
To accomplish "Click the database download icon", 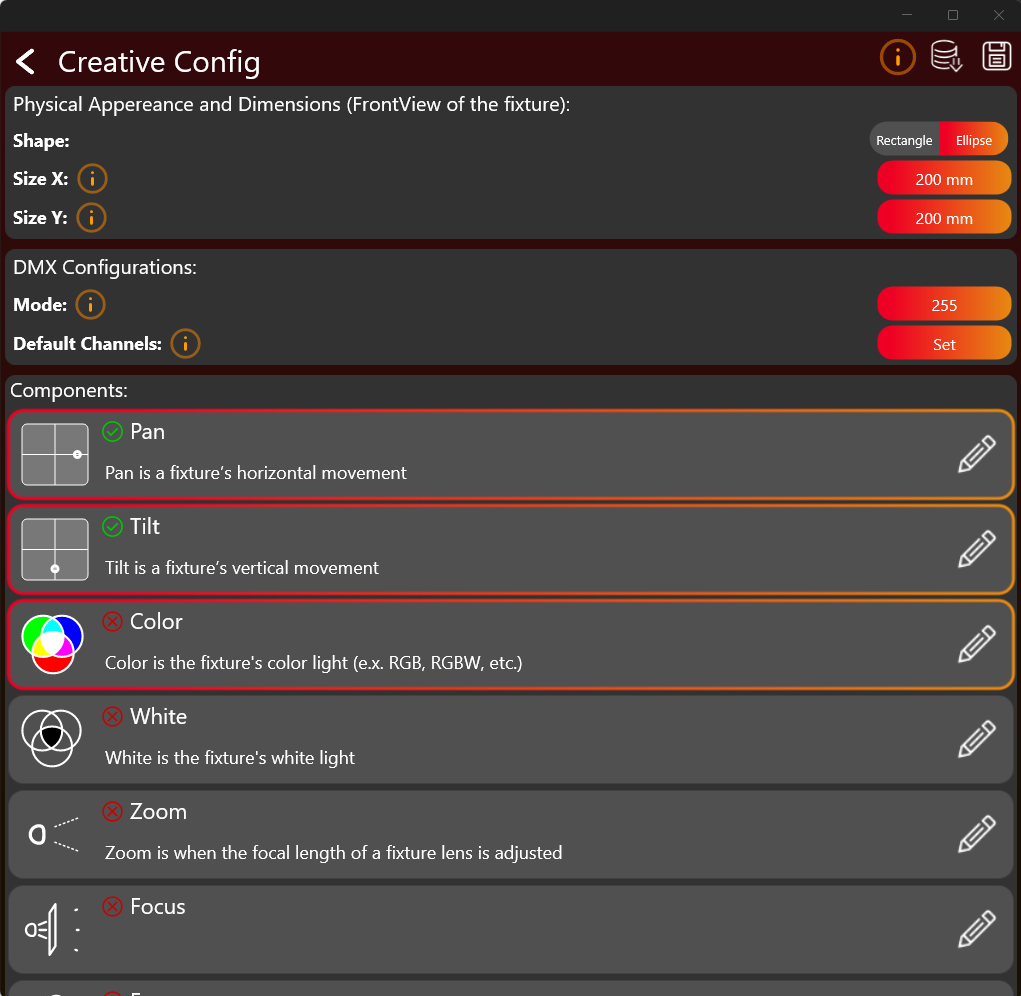I will tap(946, 57).
